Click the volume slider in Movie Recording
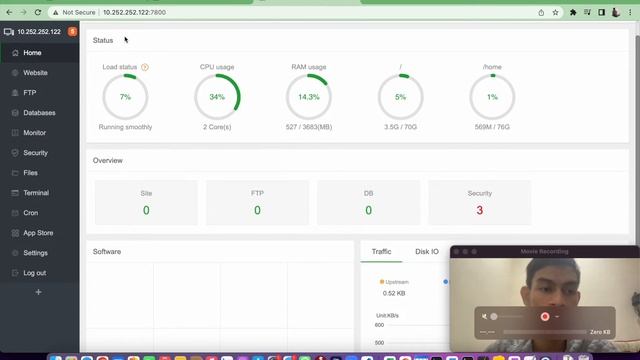Viewport: 640px width, 360px height. click(508, 316)
